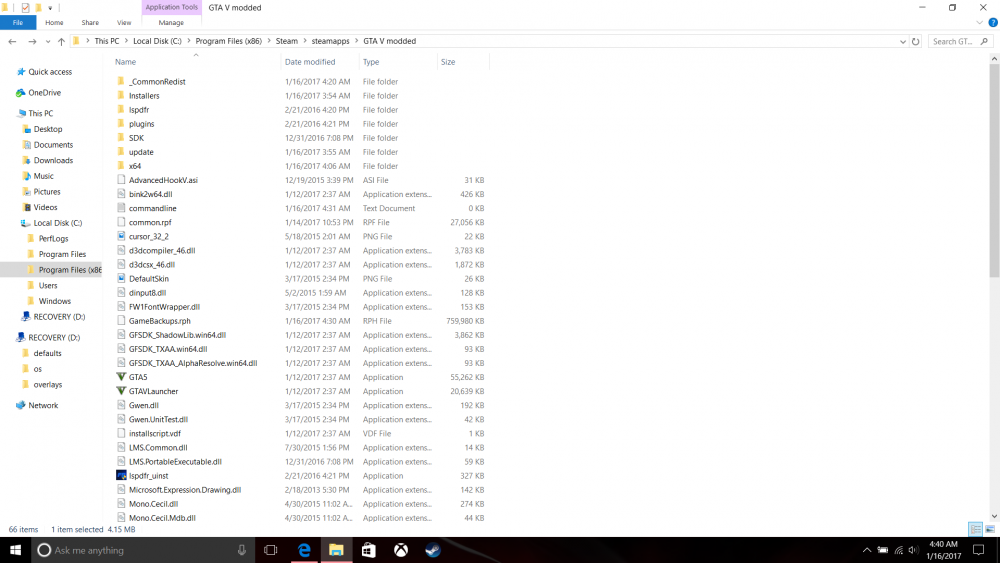
Task: Select the installscript.vdf file name
Action: (154, 433)
